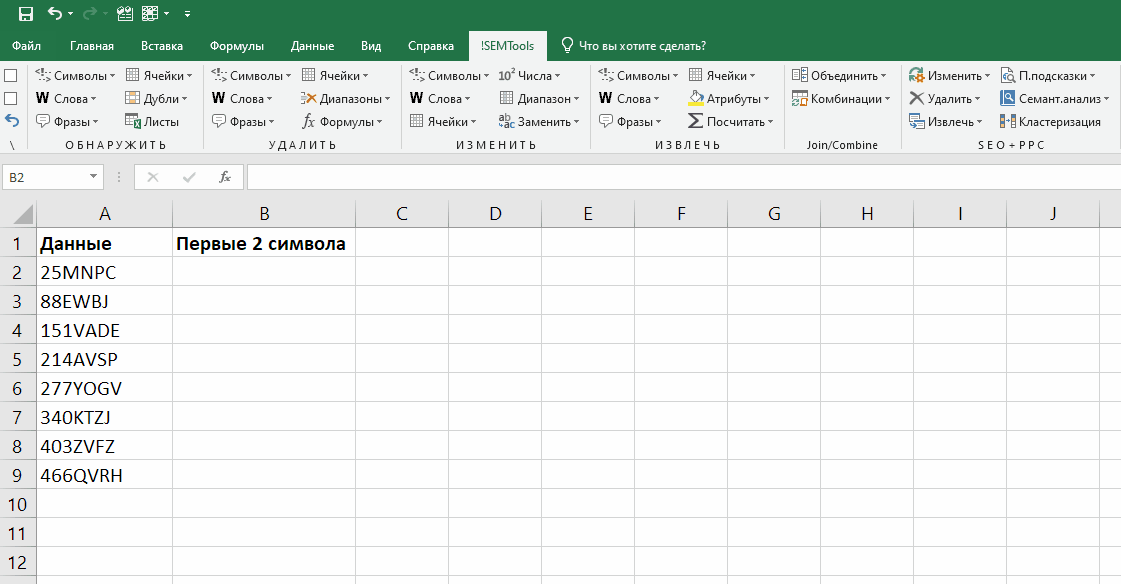Click the Кластеризация button
The image size is (1121, 584).
(1050, 122)
